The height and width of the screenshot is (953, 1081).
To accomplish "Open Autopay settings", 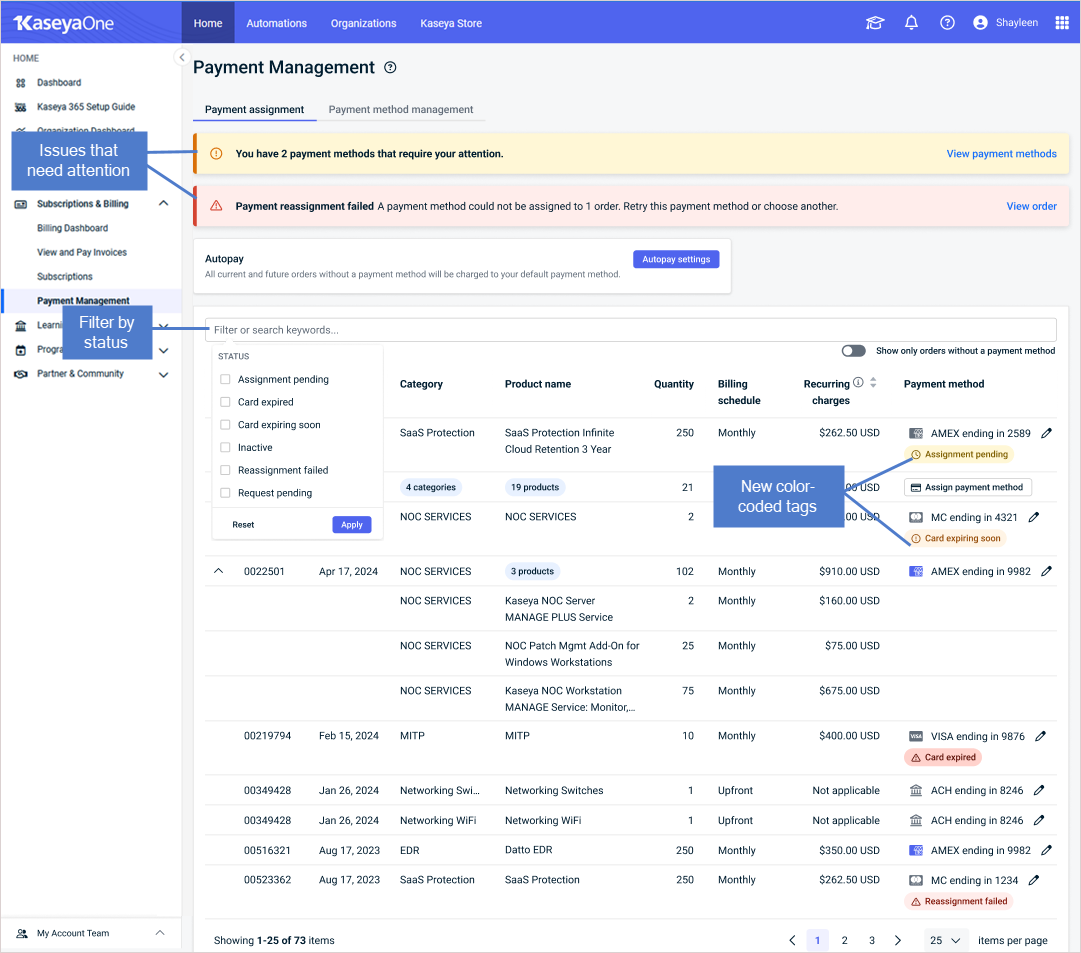I will pos(676,259).
